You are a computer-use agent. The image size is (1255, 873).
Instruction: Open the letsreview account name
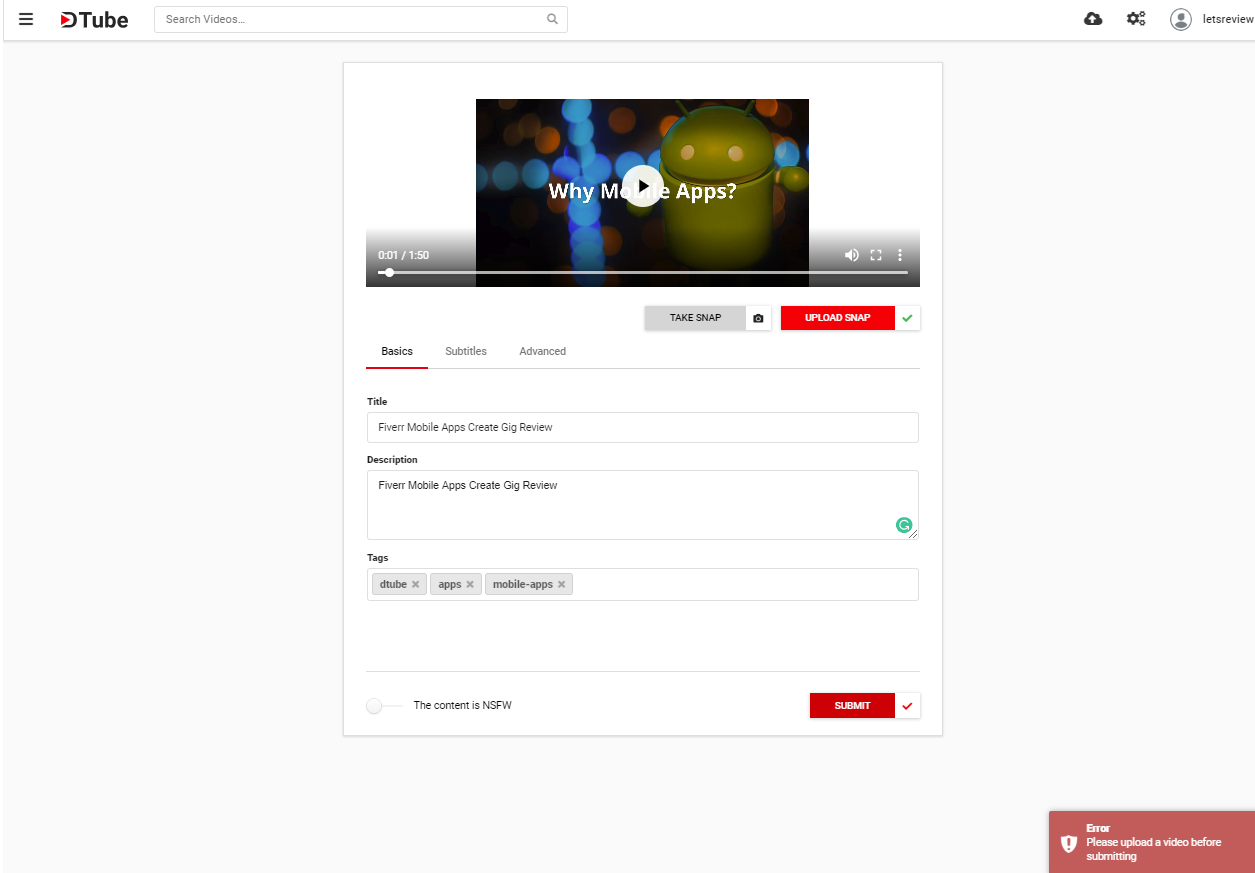(x=1227, y=19)
